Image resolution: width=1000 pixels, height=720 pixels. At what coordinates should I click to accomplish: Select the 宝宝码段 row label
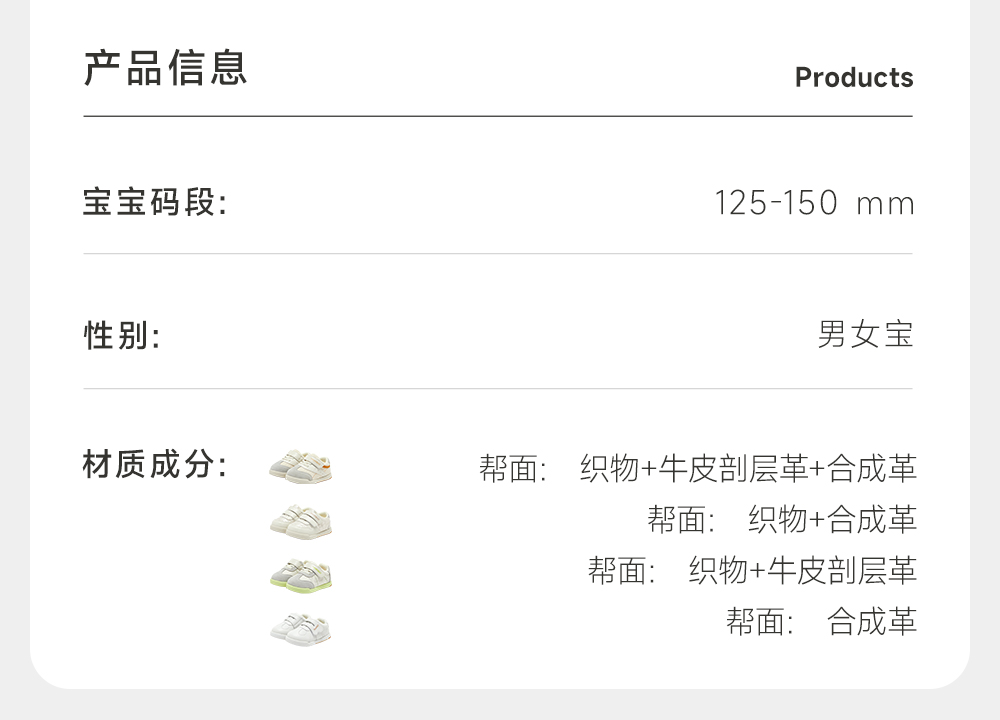click(155, 203)
